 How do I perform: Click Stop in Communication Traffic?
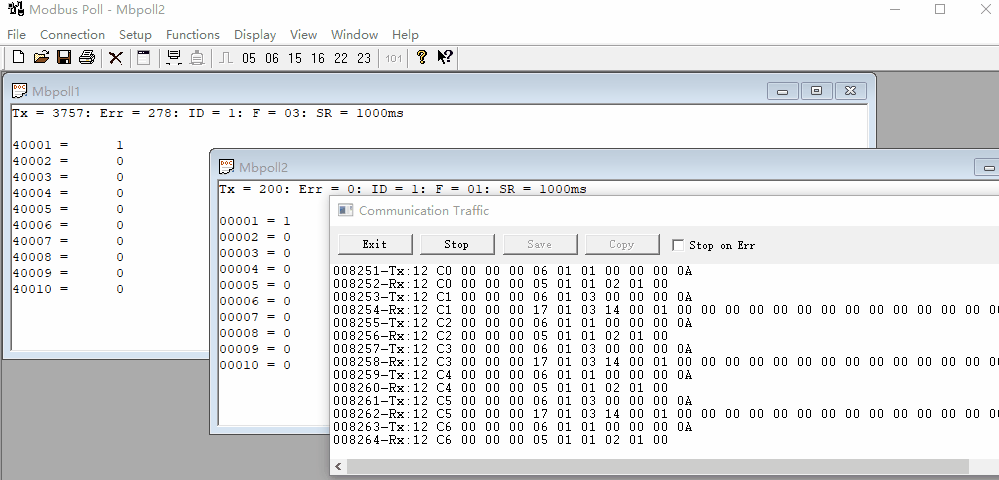point(456,244)
